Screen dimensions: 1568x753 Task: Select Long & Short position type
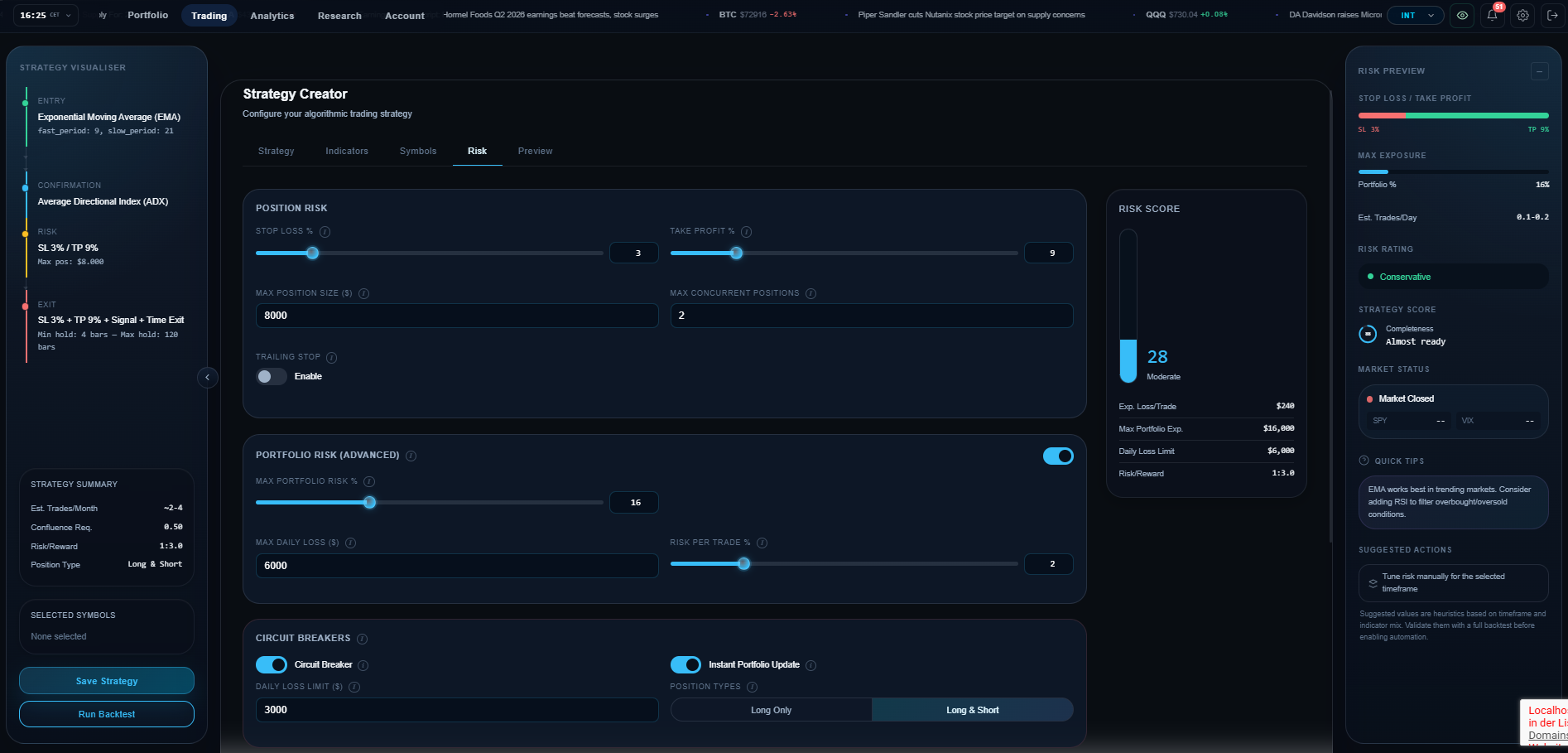(x=973, y=710)
